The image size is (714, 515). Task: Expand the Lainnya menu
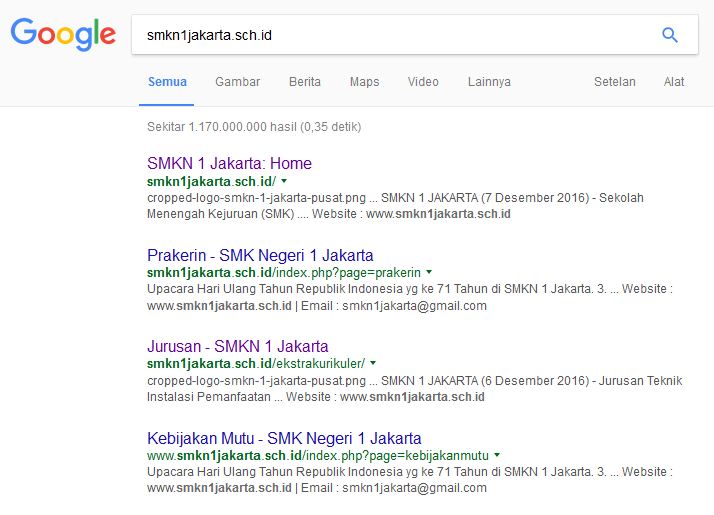pyautogui.click(x=489, y=82)
